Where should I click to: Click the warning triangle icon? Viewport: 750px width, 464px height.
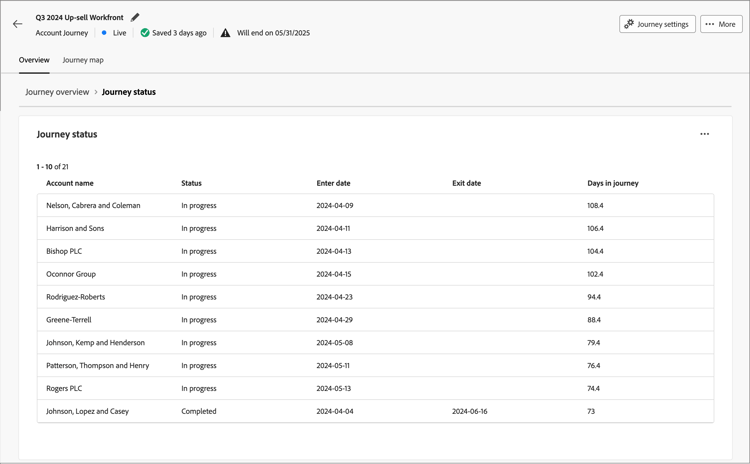[x=225, y=33]
